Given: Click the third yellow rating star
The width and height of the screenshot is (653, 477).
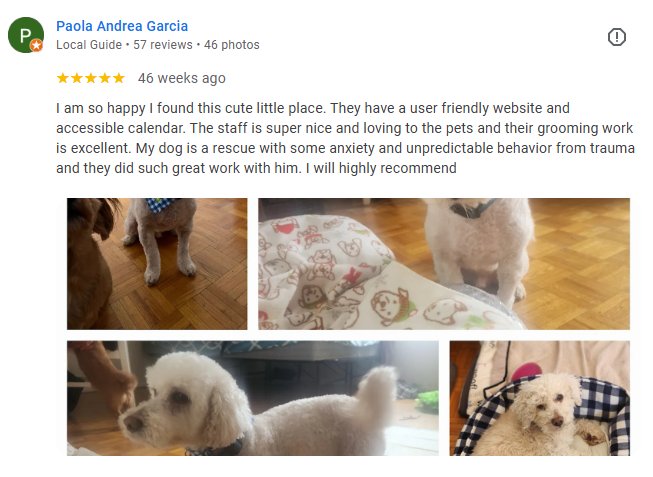Looking at the screenshot, I should [x=91, y=78].
